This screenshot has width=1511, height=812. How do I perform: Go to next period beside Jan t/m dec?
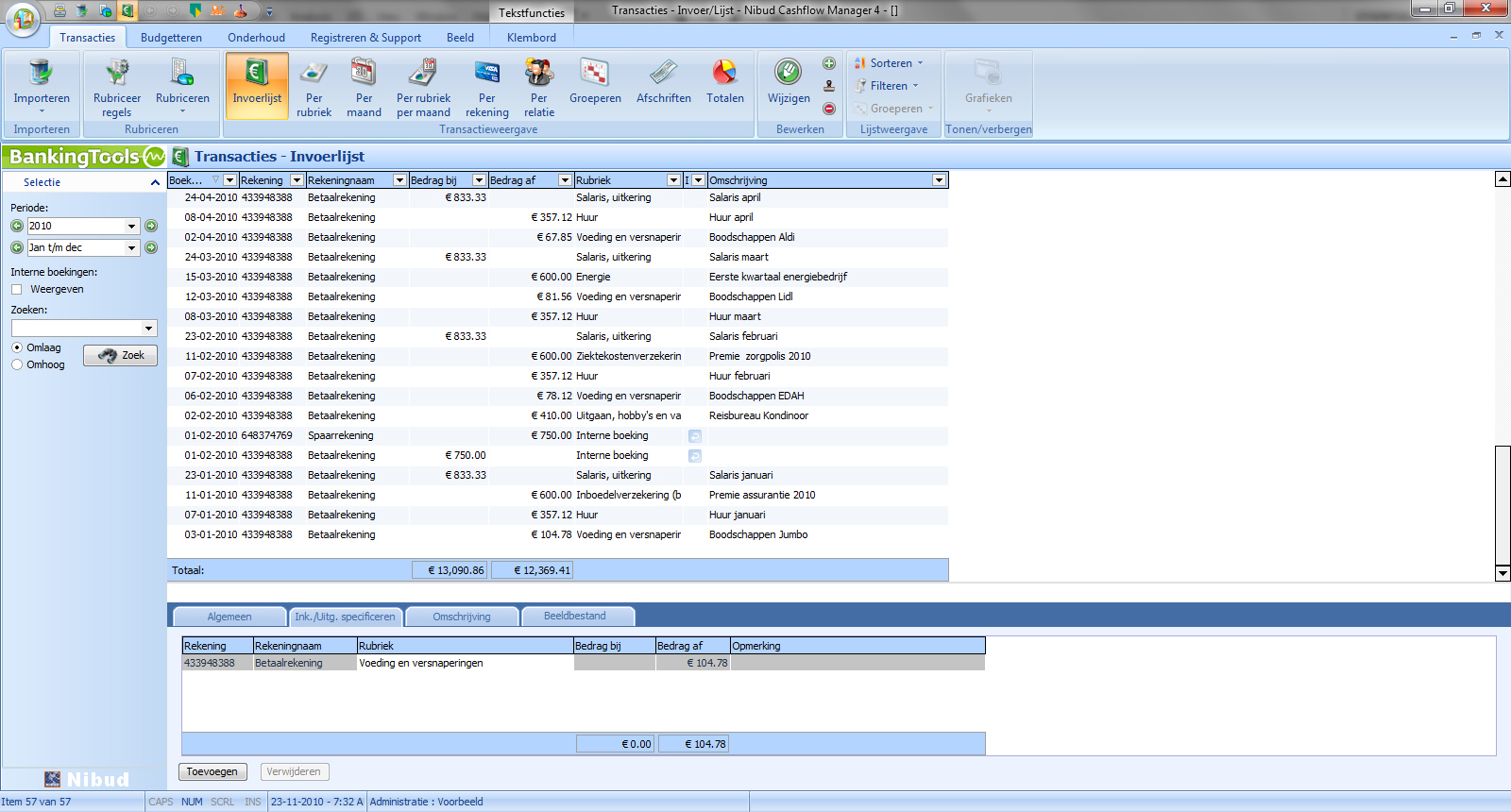point(151,247)
